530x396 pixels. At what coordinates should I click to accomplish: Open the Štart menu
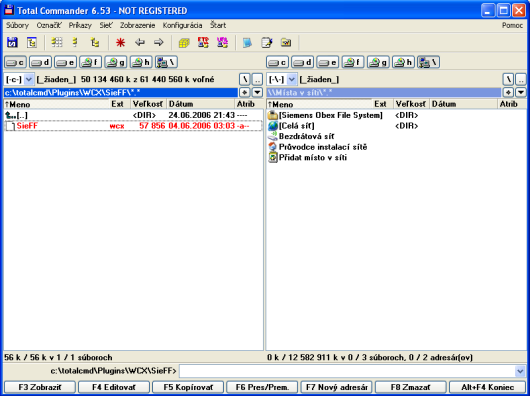(218, 26)
